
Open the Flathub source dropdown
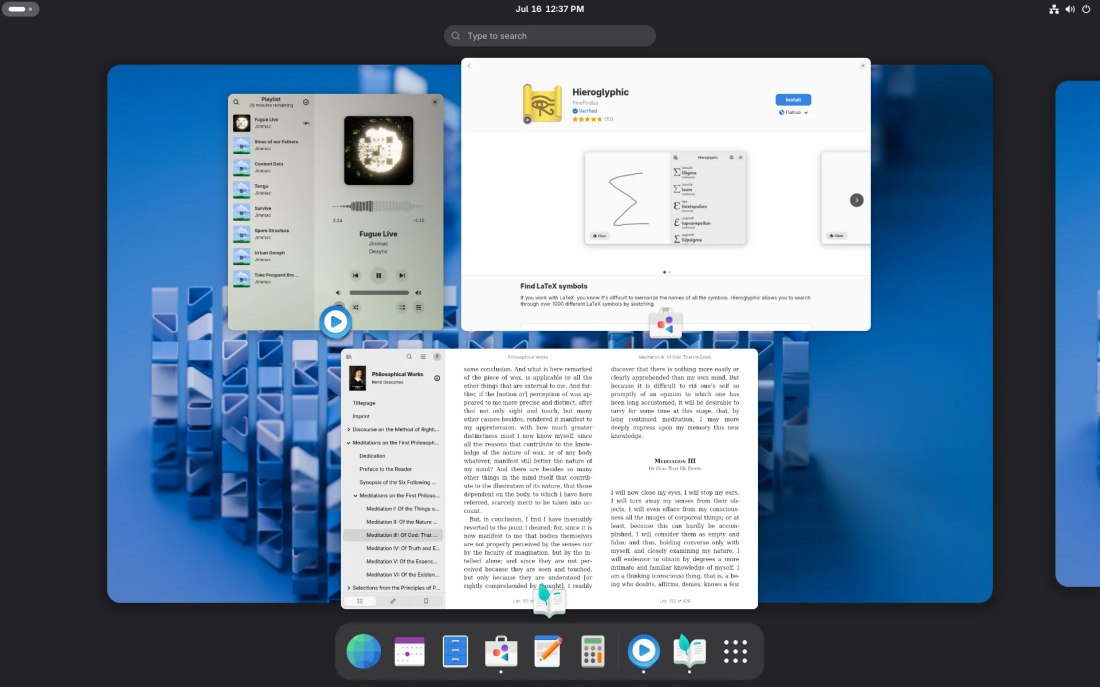coord(793,112)
